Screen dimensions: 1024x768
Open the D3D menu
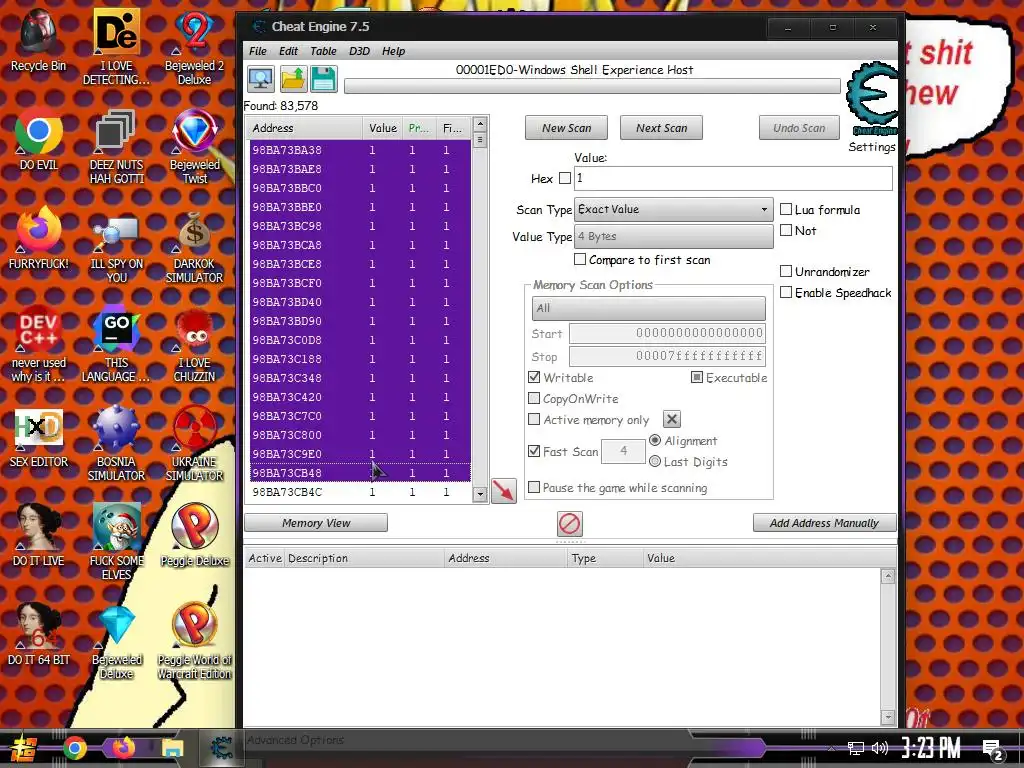tap(359, 51)
